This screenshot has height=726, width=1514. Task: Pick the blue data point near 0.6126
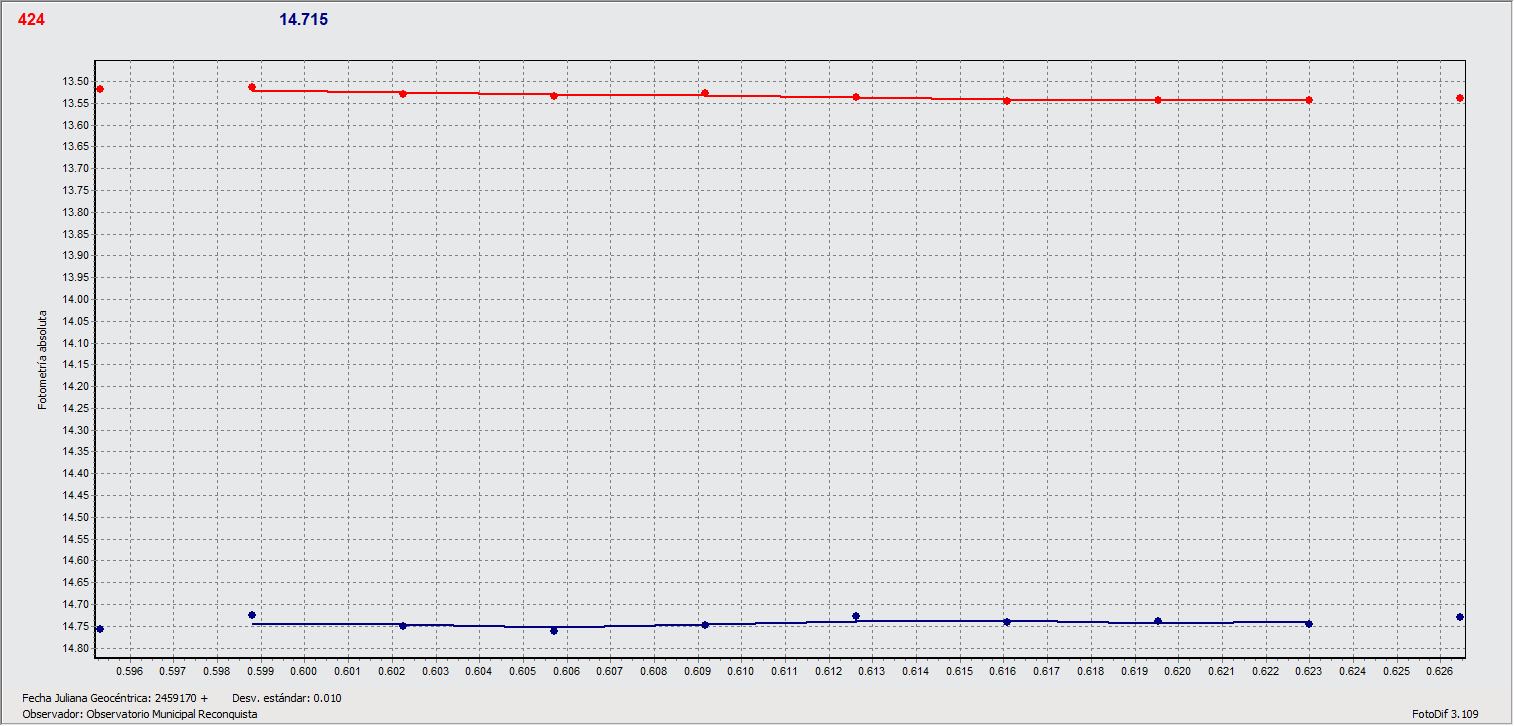click(856, 616)
